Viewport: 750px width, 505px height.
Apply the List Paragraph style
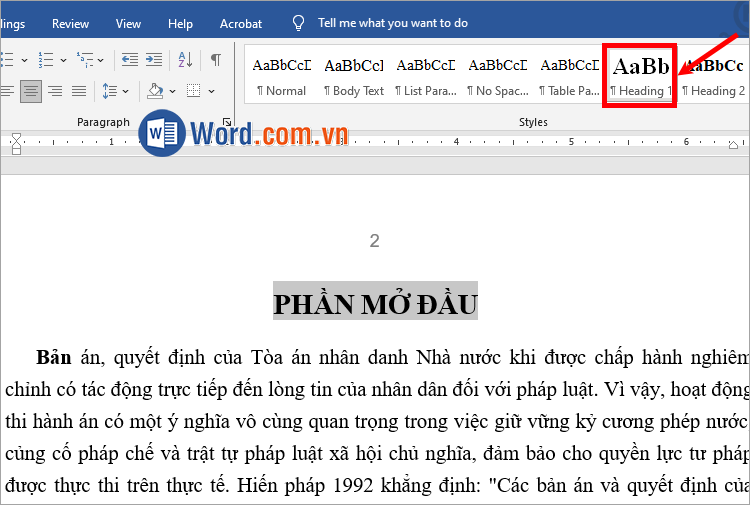tap(426, 77)
